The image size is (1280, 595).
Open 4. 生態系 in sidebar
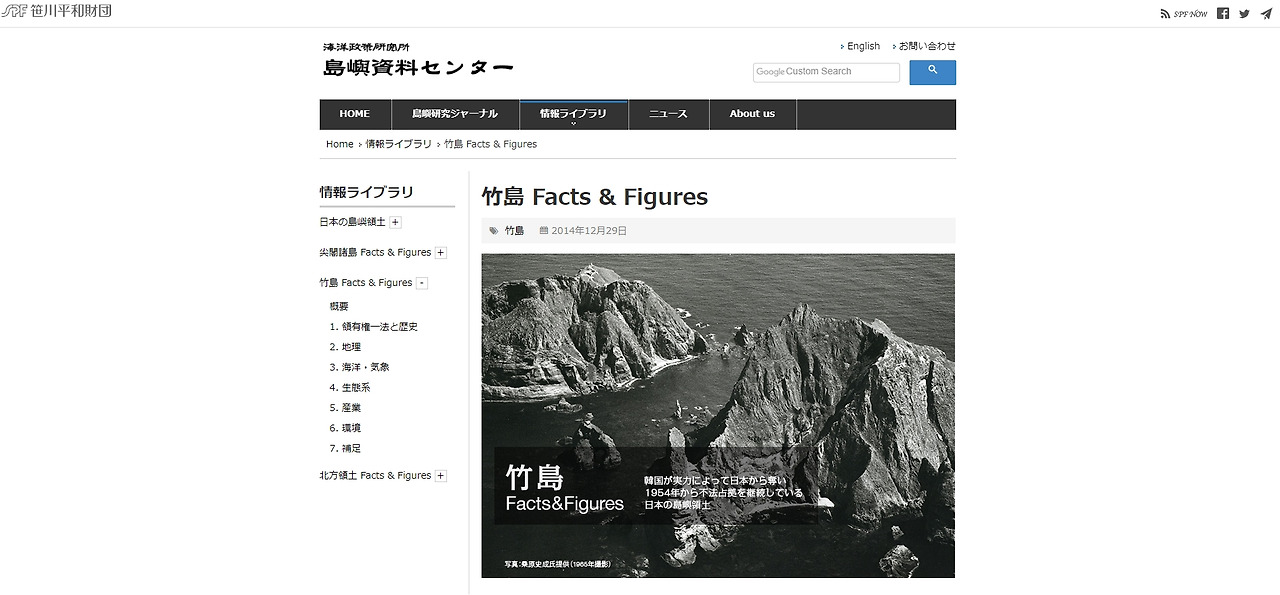click(350, 387)
